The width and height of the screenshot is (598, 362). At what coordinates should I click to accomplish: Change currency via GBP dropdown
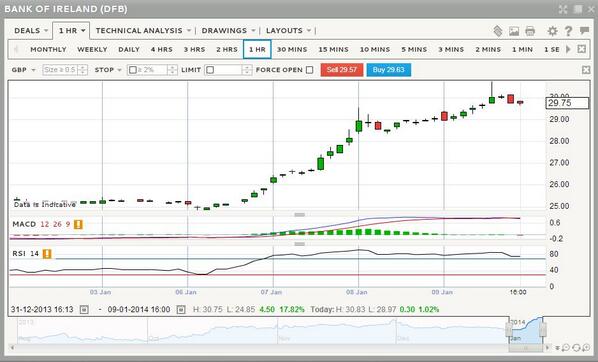23,70
